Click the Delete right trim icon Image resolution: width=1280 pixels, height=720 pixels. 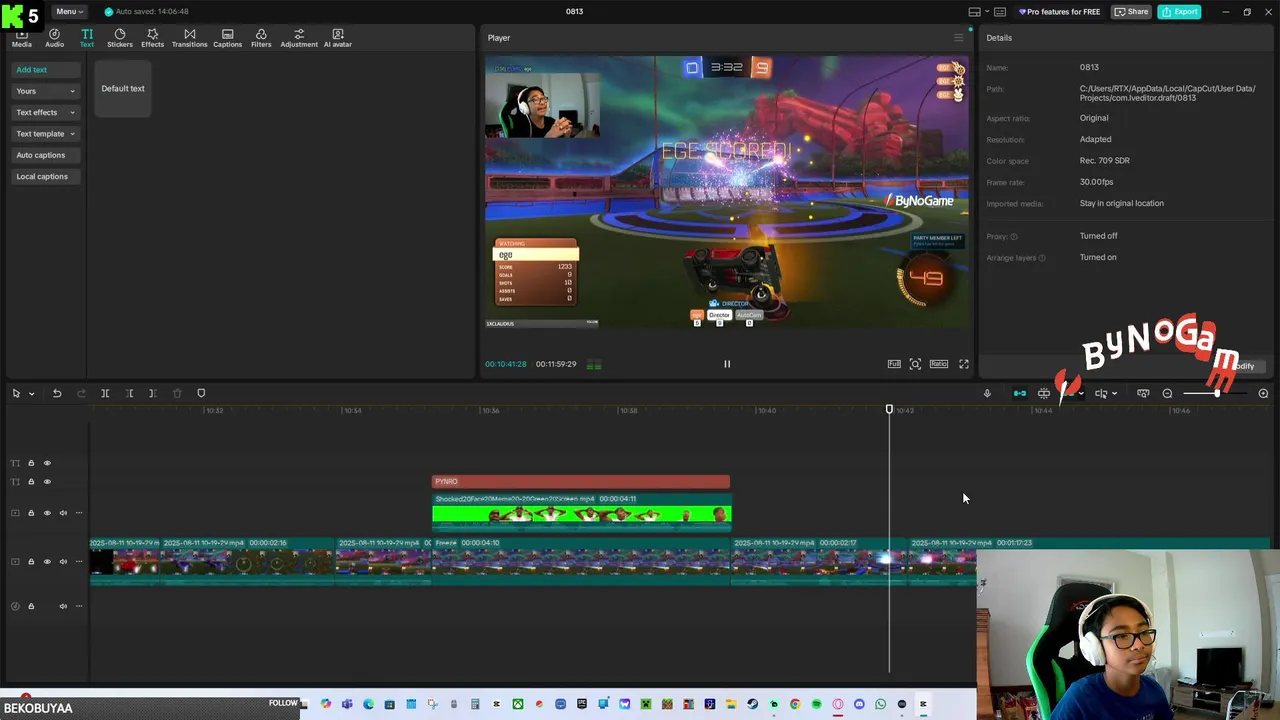(153, 393)
